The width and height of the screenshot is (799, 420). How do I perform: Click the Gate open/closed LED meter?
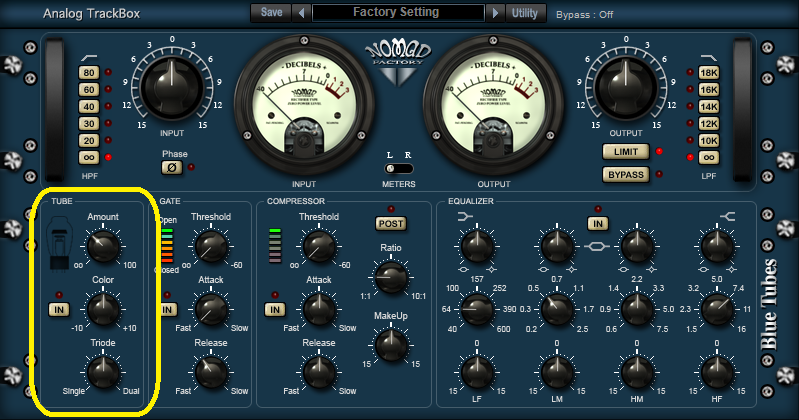point(167,246)
